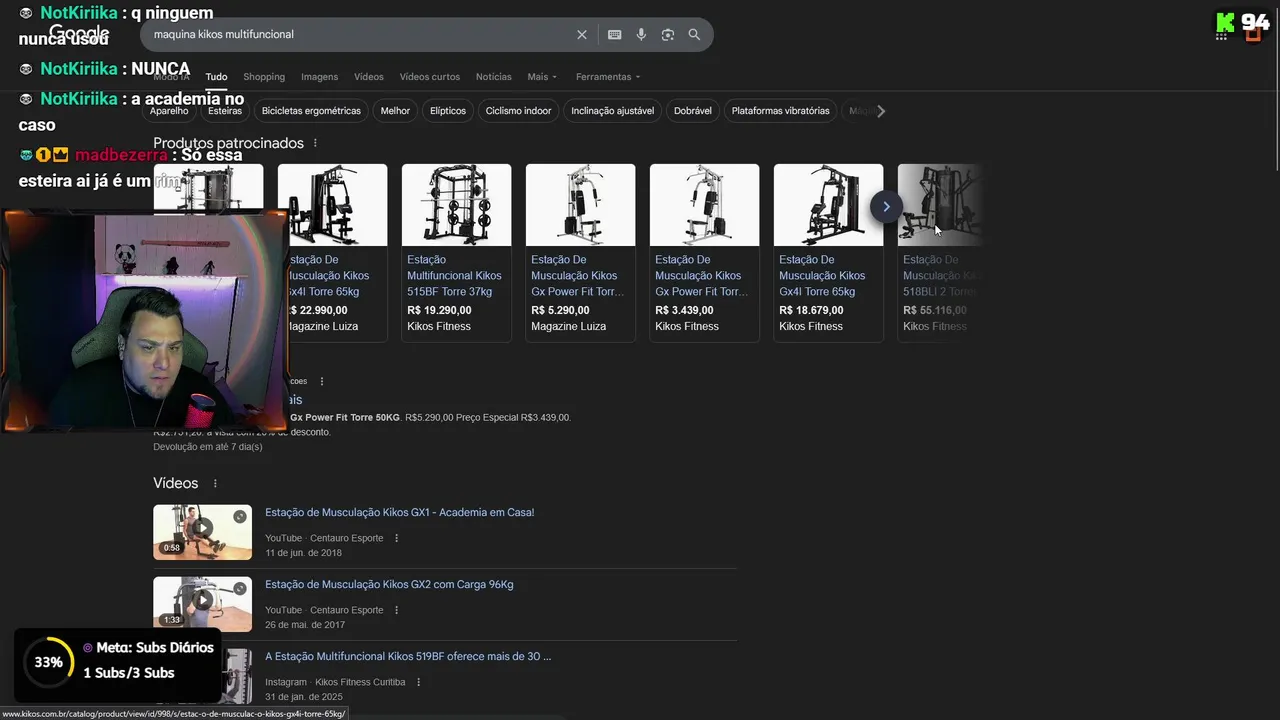Switch to the Imagens tab
Viewport: 1280px width, 720px height.
(320, 77)
